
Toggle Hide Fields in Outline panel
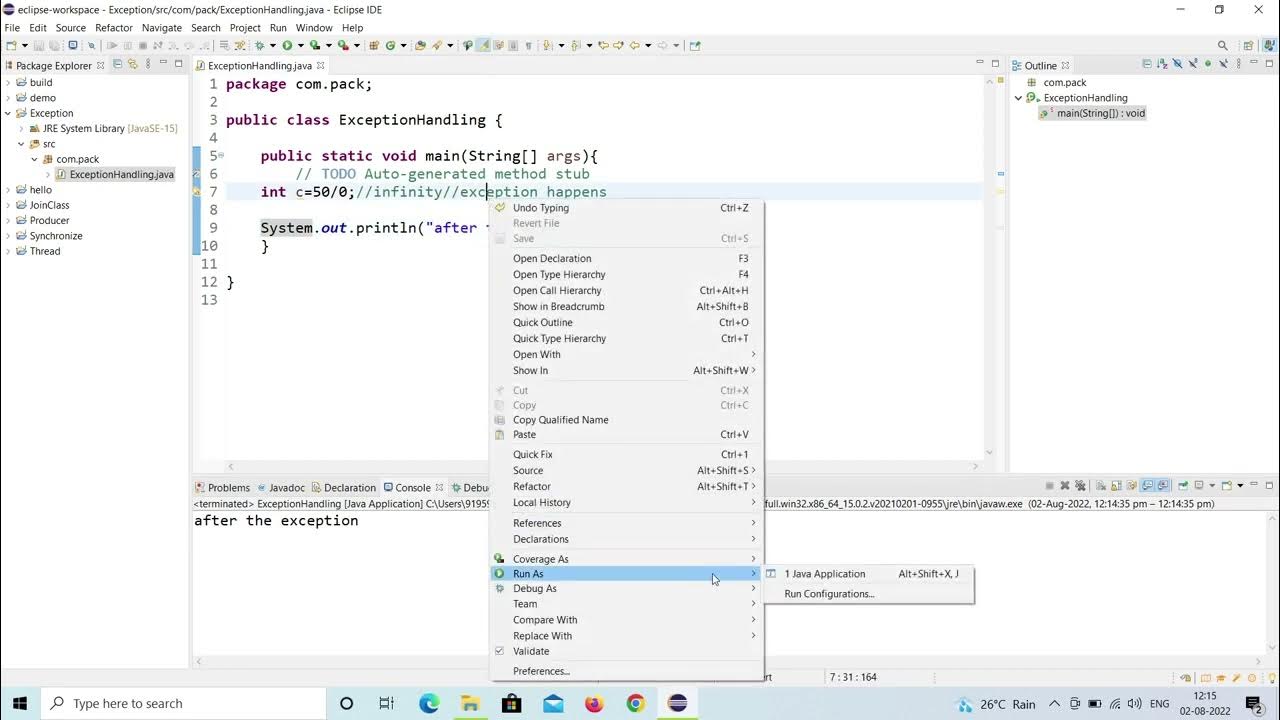[1177, 64]
